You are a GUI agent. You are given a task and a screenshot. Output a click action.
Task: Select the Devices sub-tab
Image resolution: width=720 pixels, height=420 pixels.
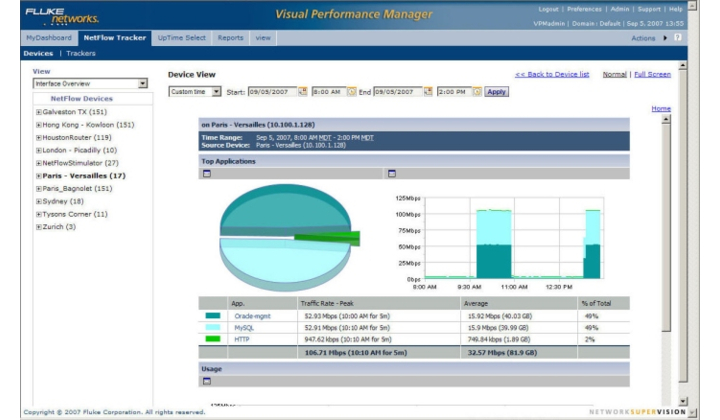[x=38, y=53]
